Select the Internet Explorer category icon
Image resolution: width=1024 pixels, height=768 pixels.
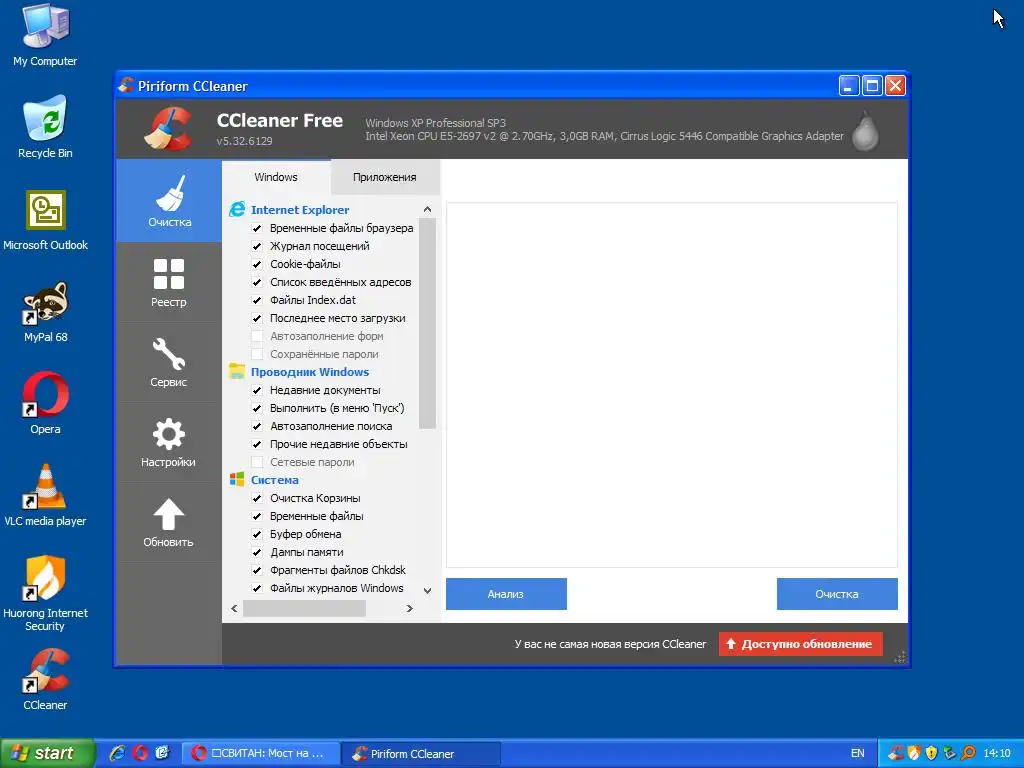pyautogui.click(x=236, y=210)
